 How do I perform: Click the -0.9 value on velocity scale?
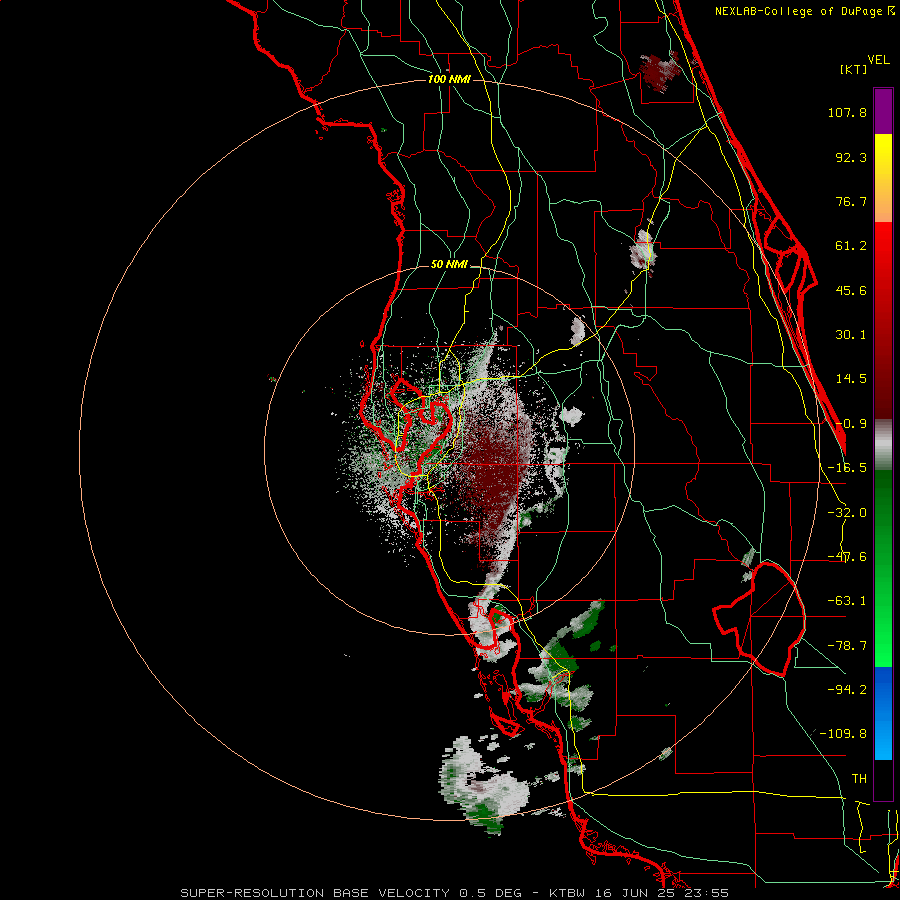coord(851,424)
